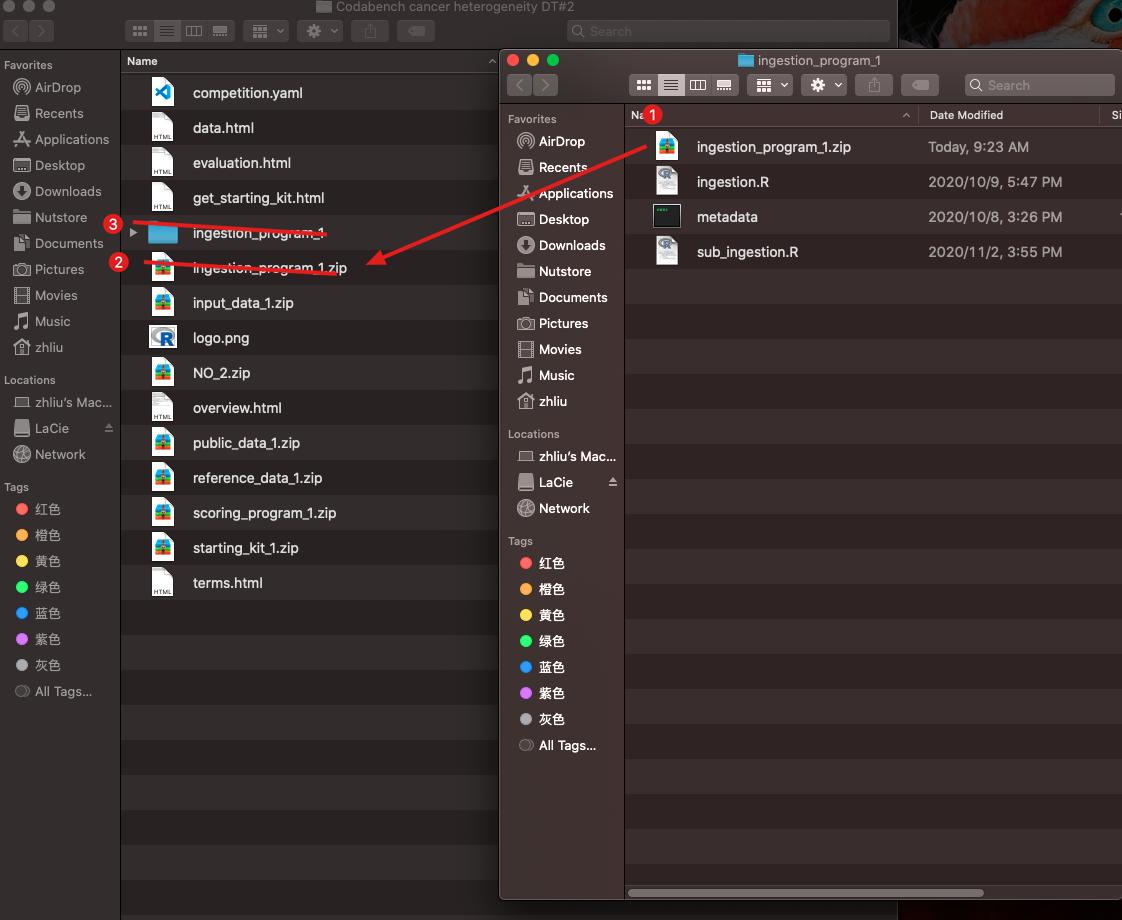
Task: Select the red 红色 tag in front sidebar
Action: point(551,563)
